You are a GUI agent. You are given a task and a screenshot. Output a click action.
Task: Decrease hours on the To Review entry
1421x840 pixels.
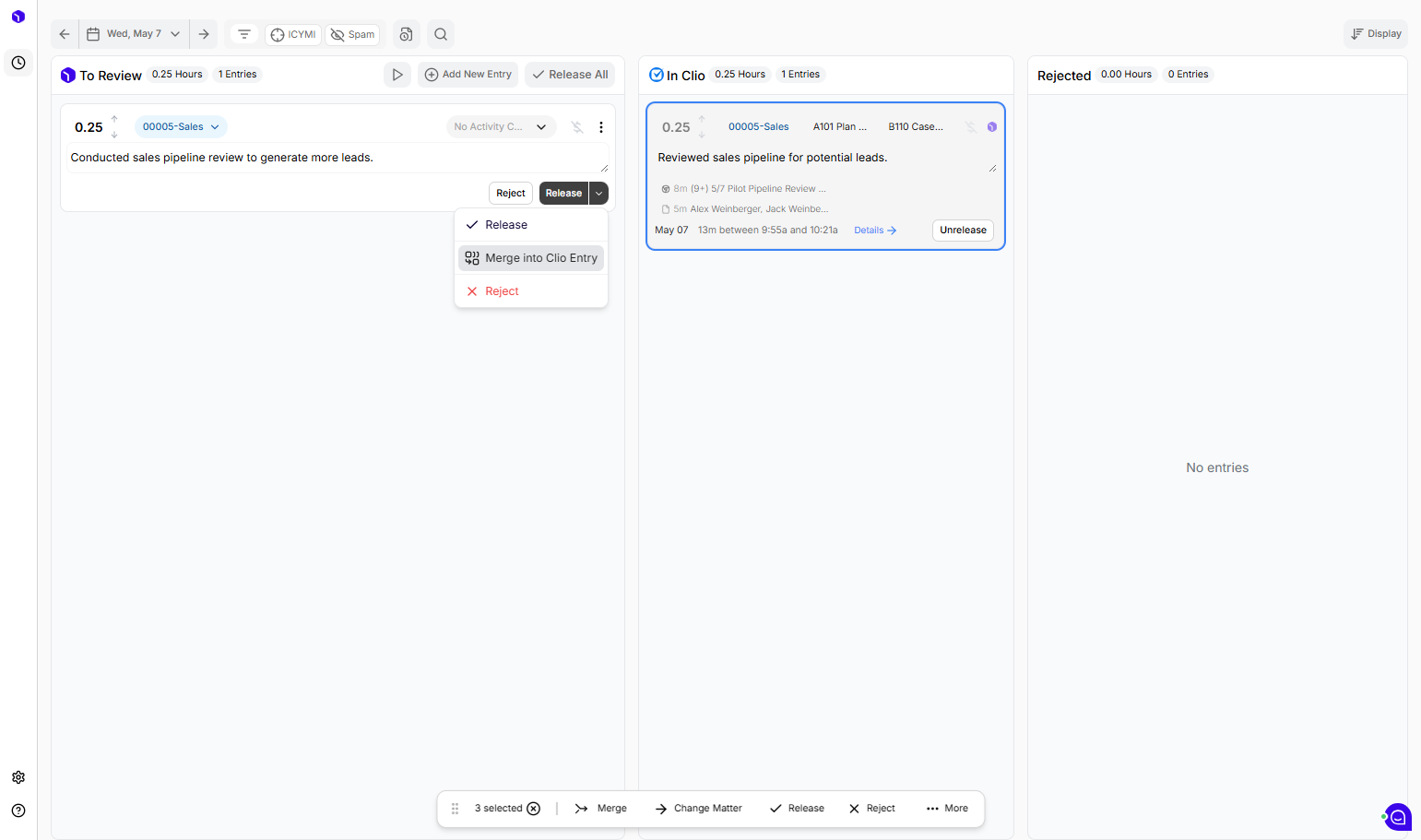point(114,135)
